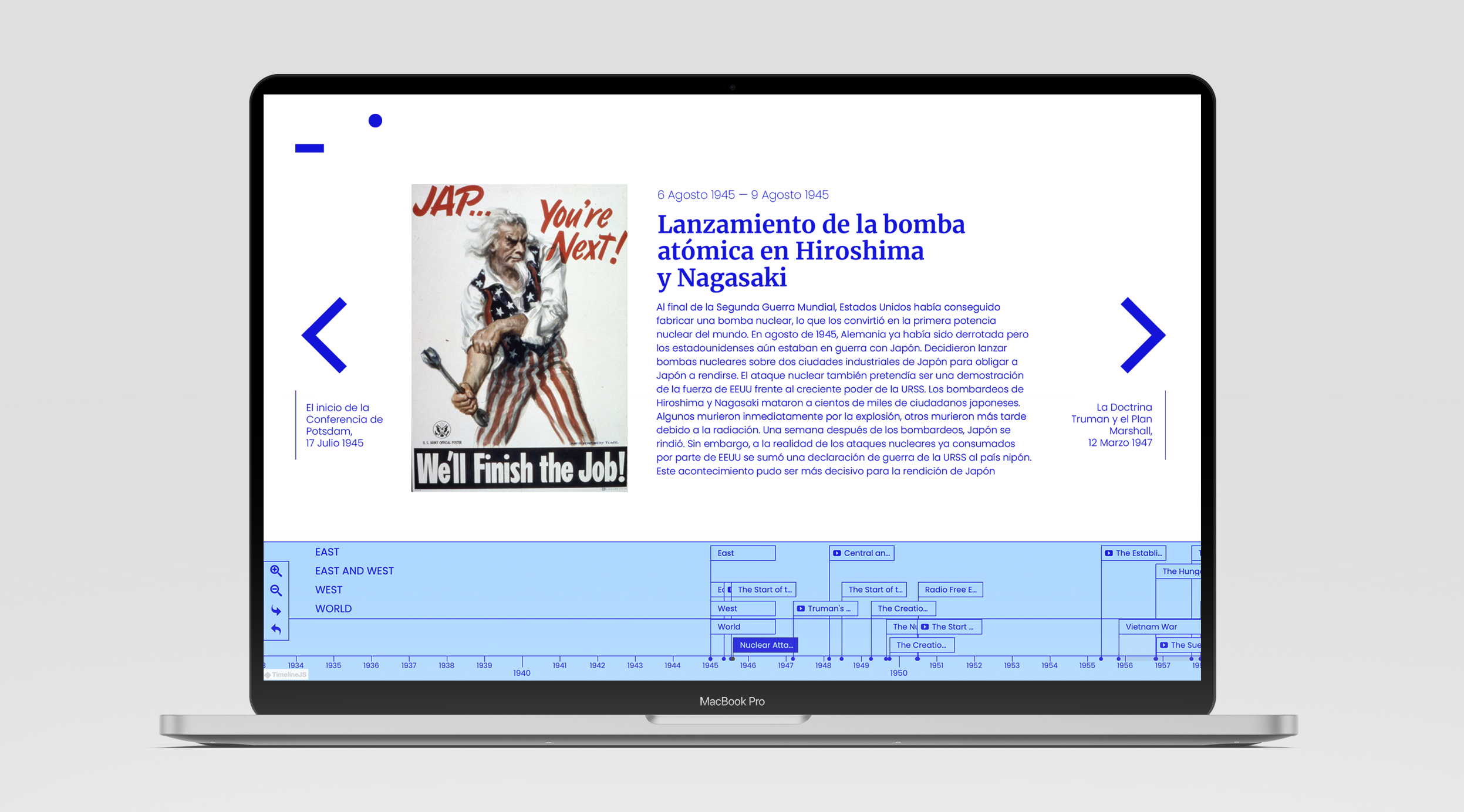Click video icon on The Start ... marker
The image size is (1464, 812).
[x=925, y=627]
